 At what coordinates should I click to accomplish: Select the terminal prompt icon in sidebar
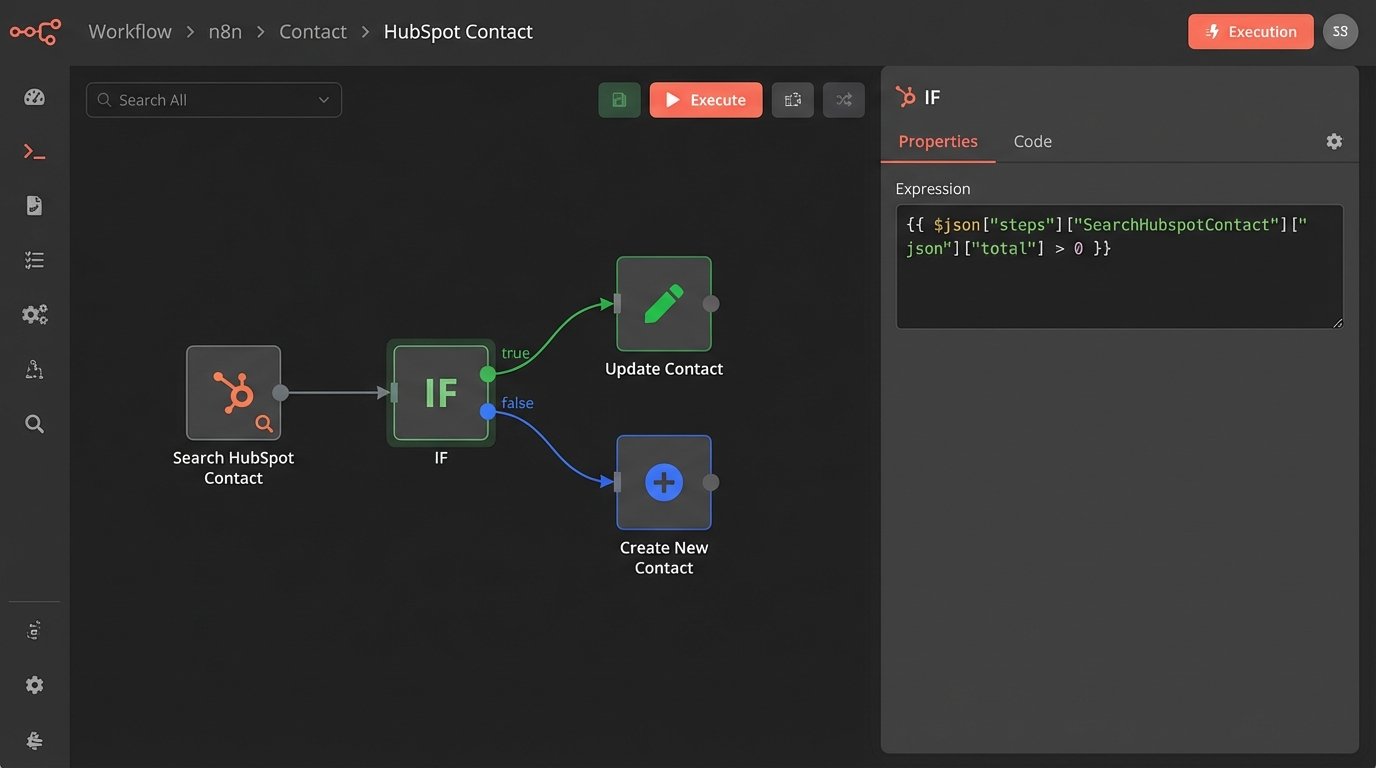34,152
